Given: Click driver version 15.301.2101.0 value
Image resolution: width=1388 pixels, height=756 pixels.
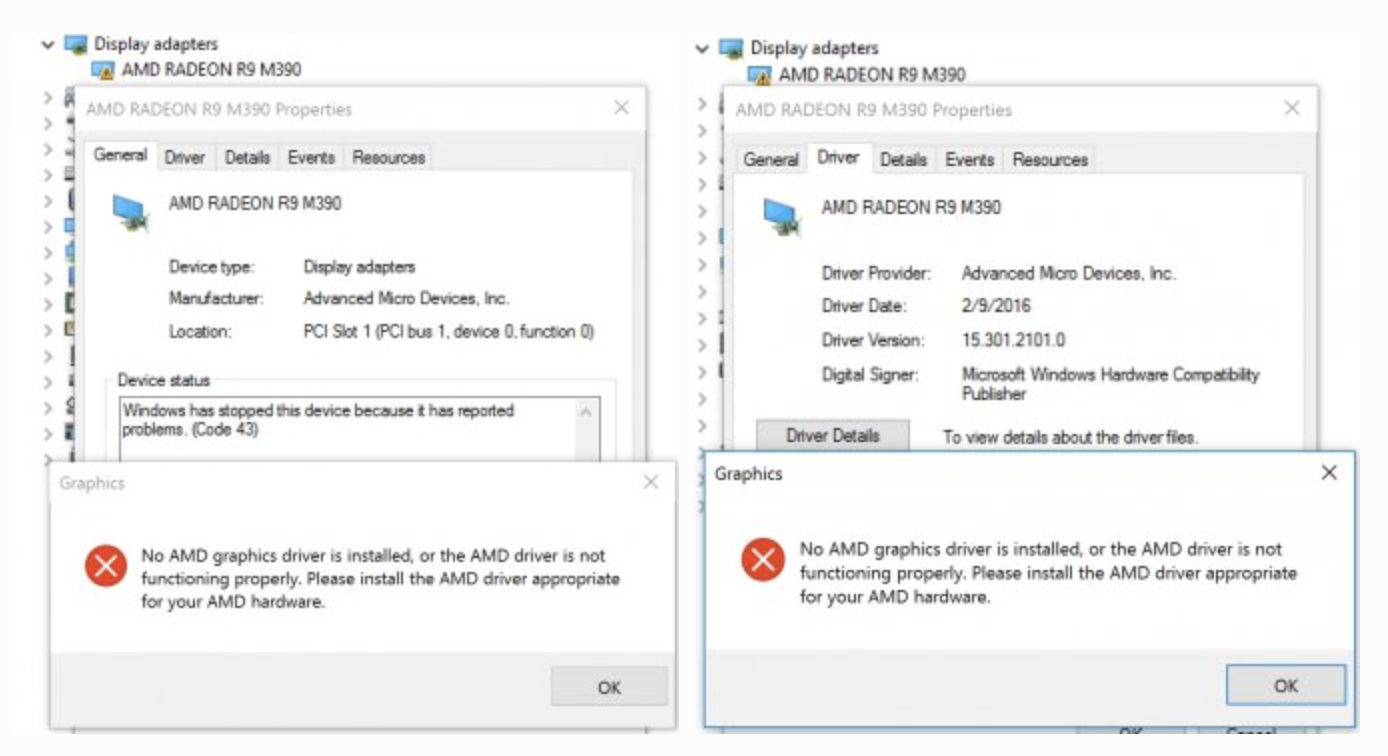Looking at the screenshot, I should coord(1013,340).
